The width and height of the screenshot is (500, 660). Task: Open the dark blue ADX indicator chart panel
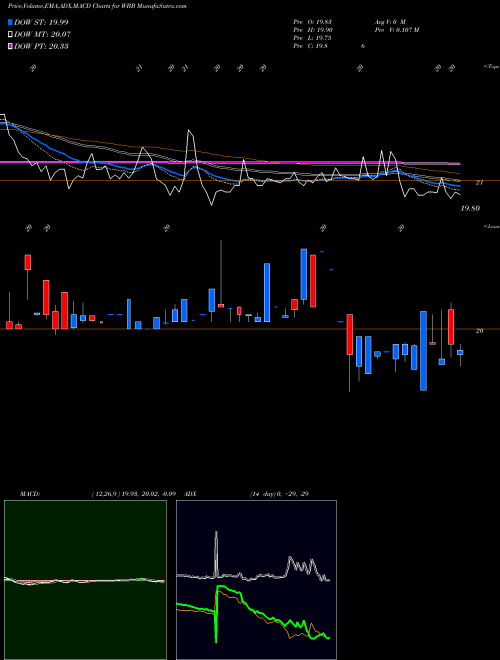256,580
